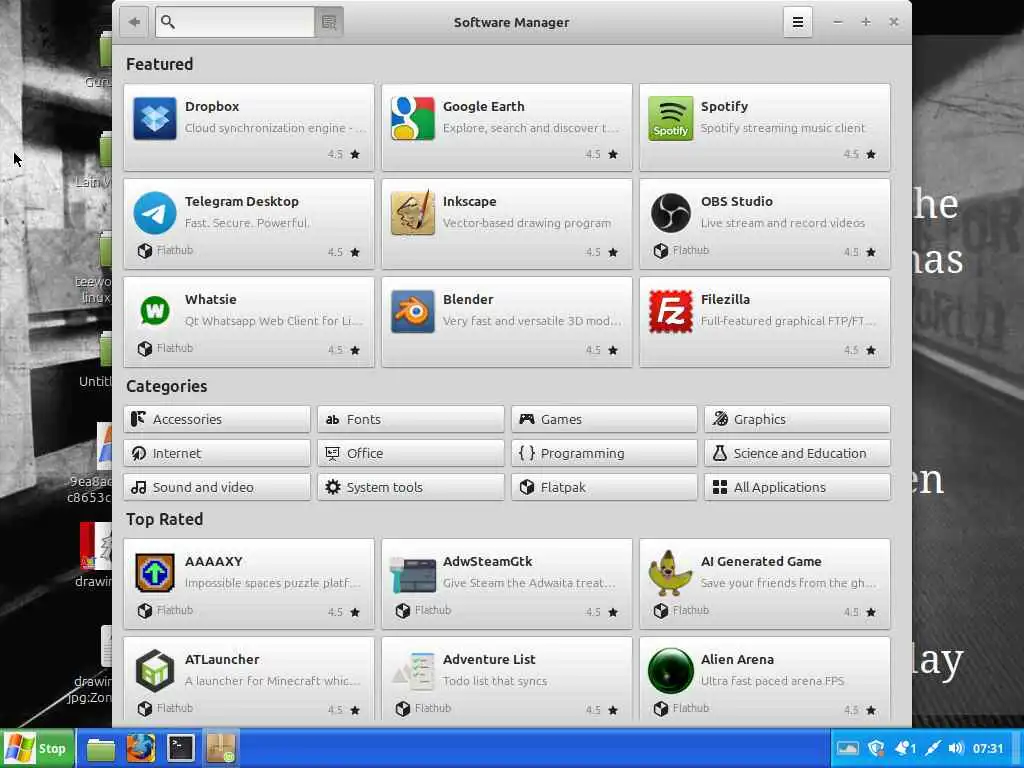The height and width of the screenshot is (768, 1024).
Task: Click the AdwSteamGtk icon
Action: [413, 575]
